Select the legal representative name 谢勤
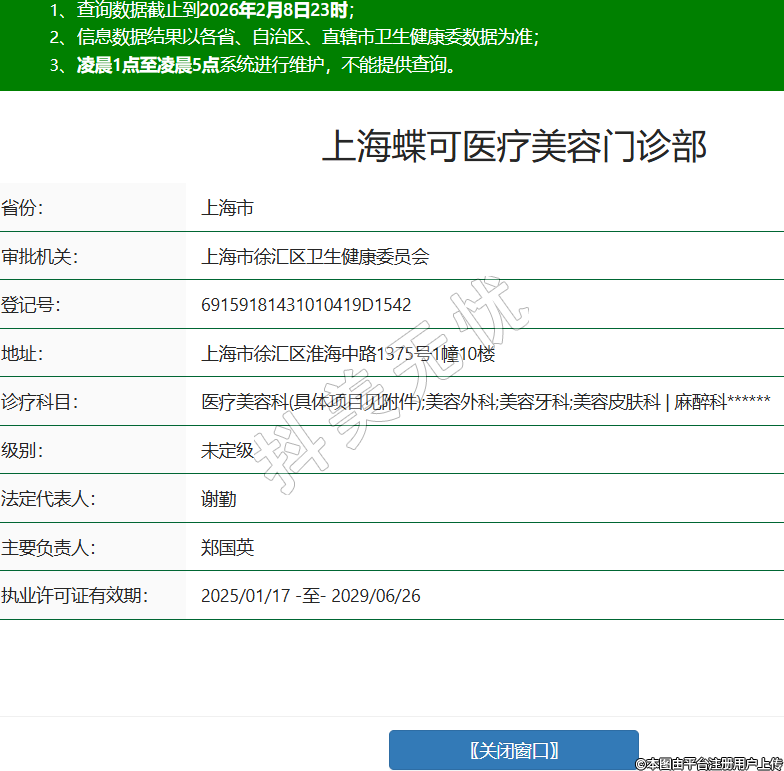 pyautogui.click(x=219, y=499)
